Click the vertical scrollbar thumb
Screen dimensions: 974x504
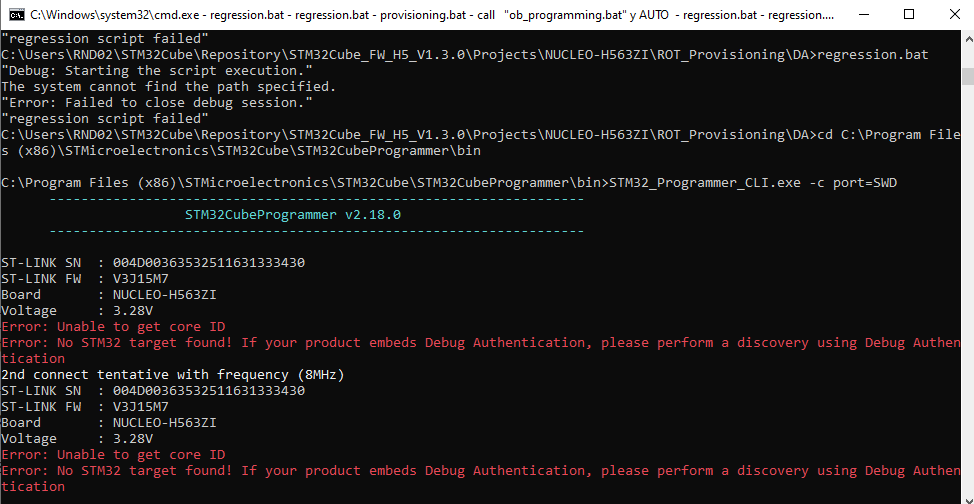click(968, 76)
